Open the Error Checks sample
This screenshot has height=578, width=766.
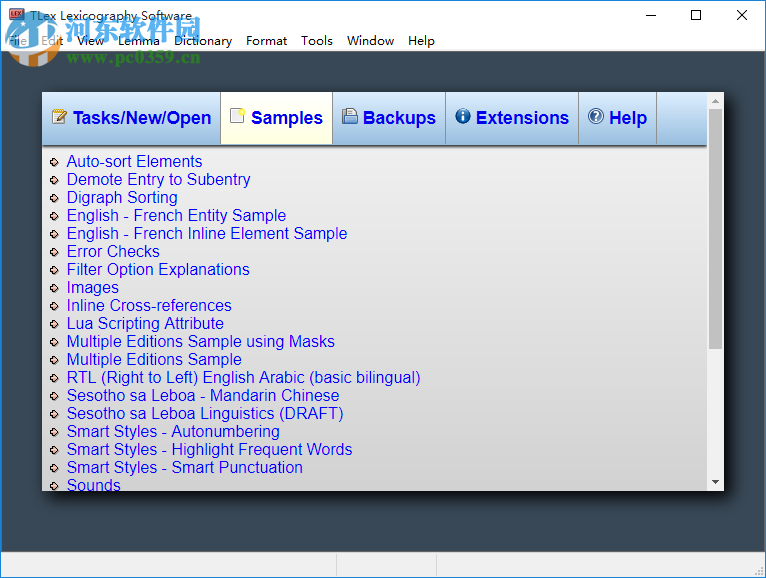point(113,252)
